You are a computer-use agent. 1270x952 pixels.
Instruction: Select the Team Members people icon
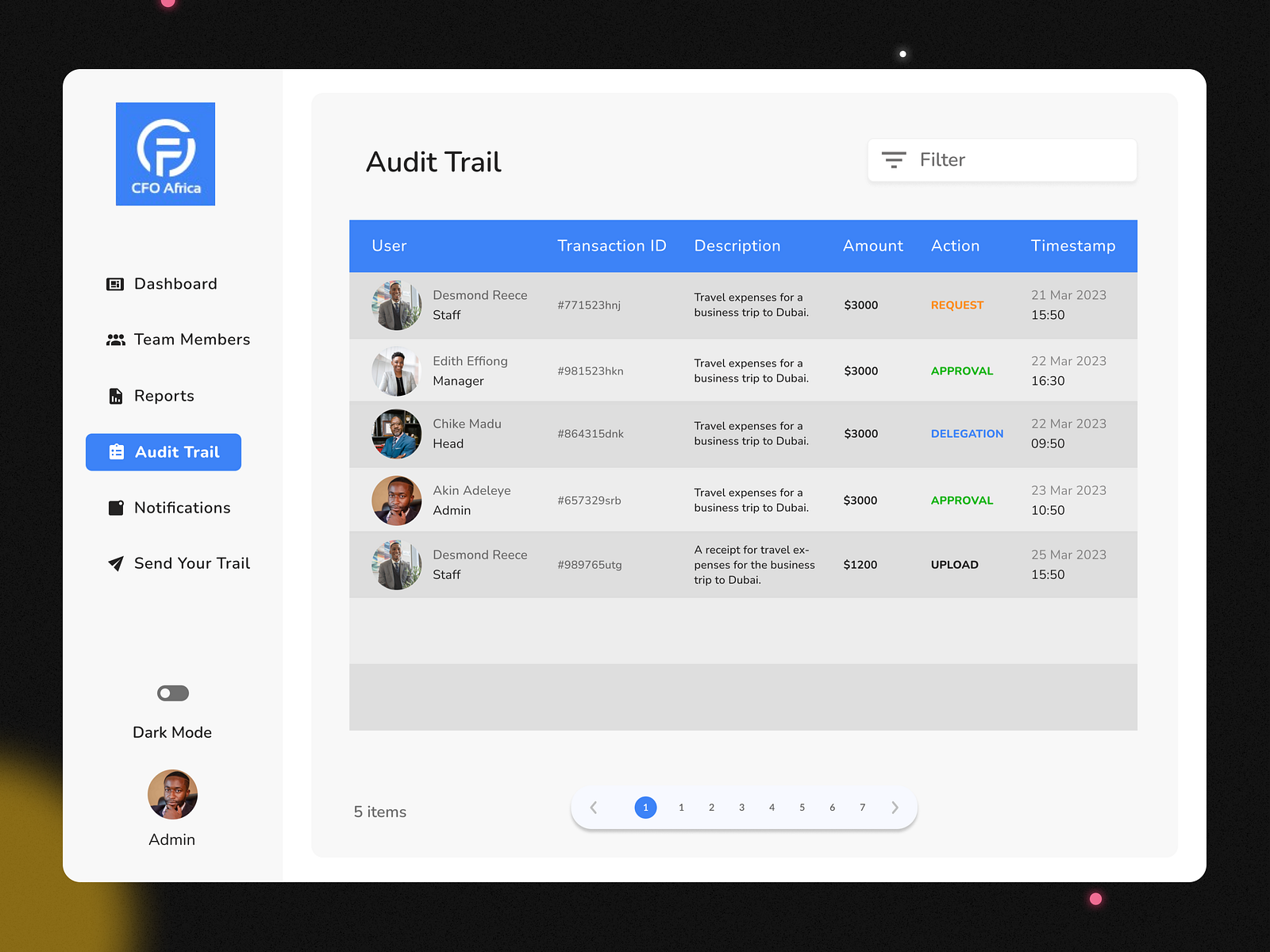(115, 339)
